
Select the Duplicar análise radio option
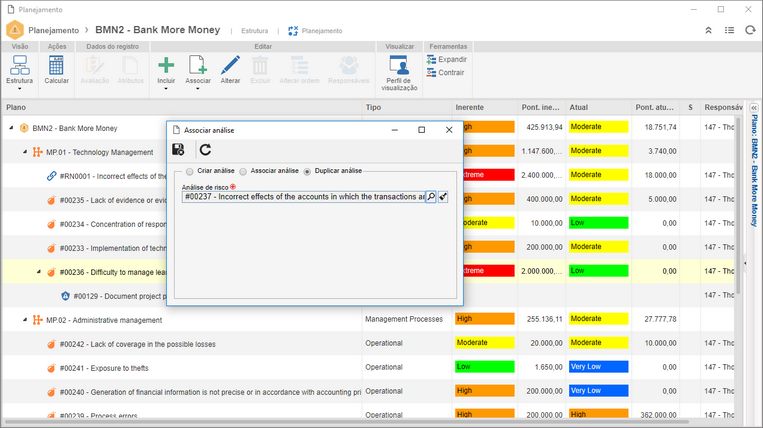point(307,171)
